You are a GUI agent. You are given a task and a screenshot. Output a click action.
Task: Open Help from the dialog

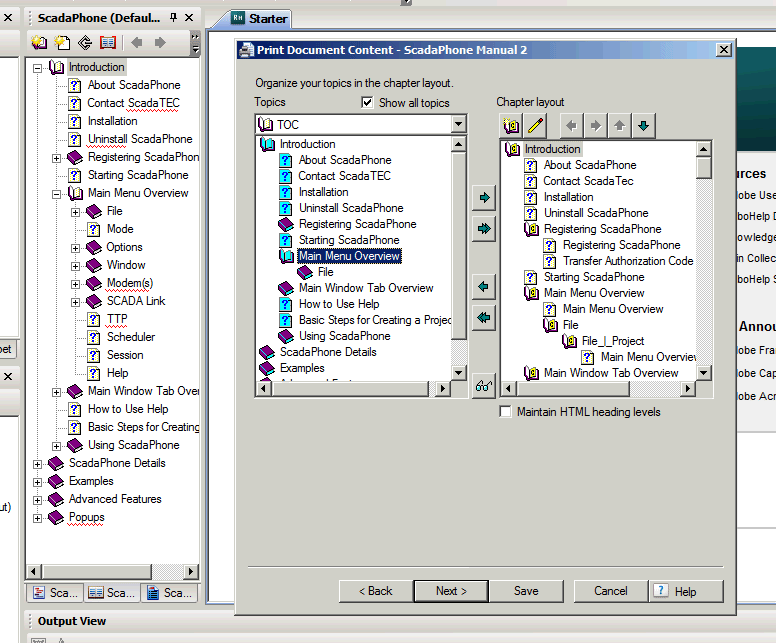click(x=686, y=591)
